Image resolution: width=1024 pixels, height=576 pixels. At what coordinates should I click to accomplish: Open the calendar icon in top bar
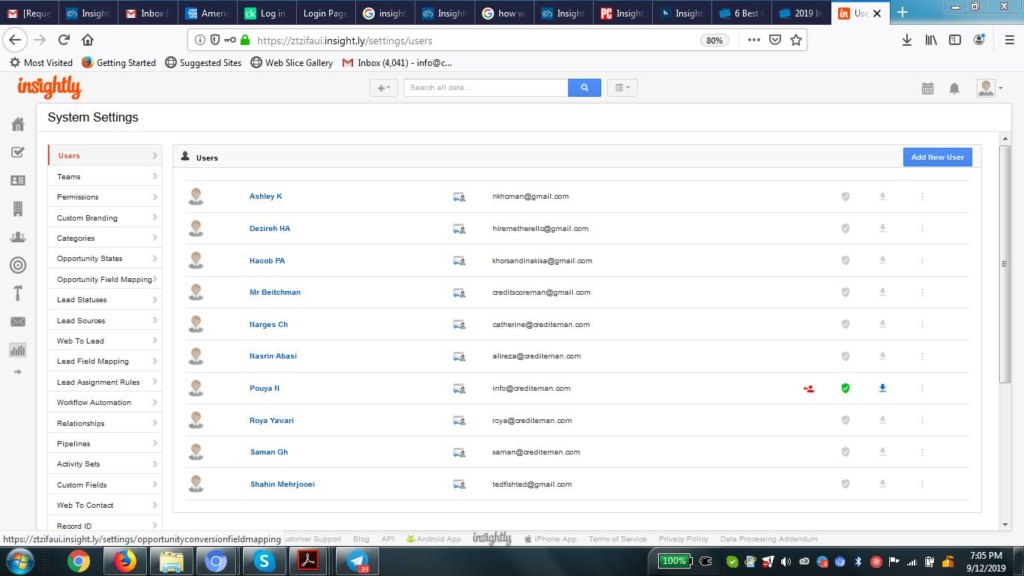pyautogui.click(x=927, y=88)
